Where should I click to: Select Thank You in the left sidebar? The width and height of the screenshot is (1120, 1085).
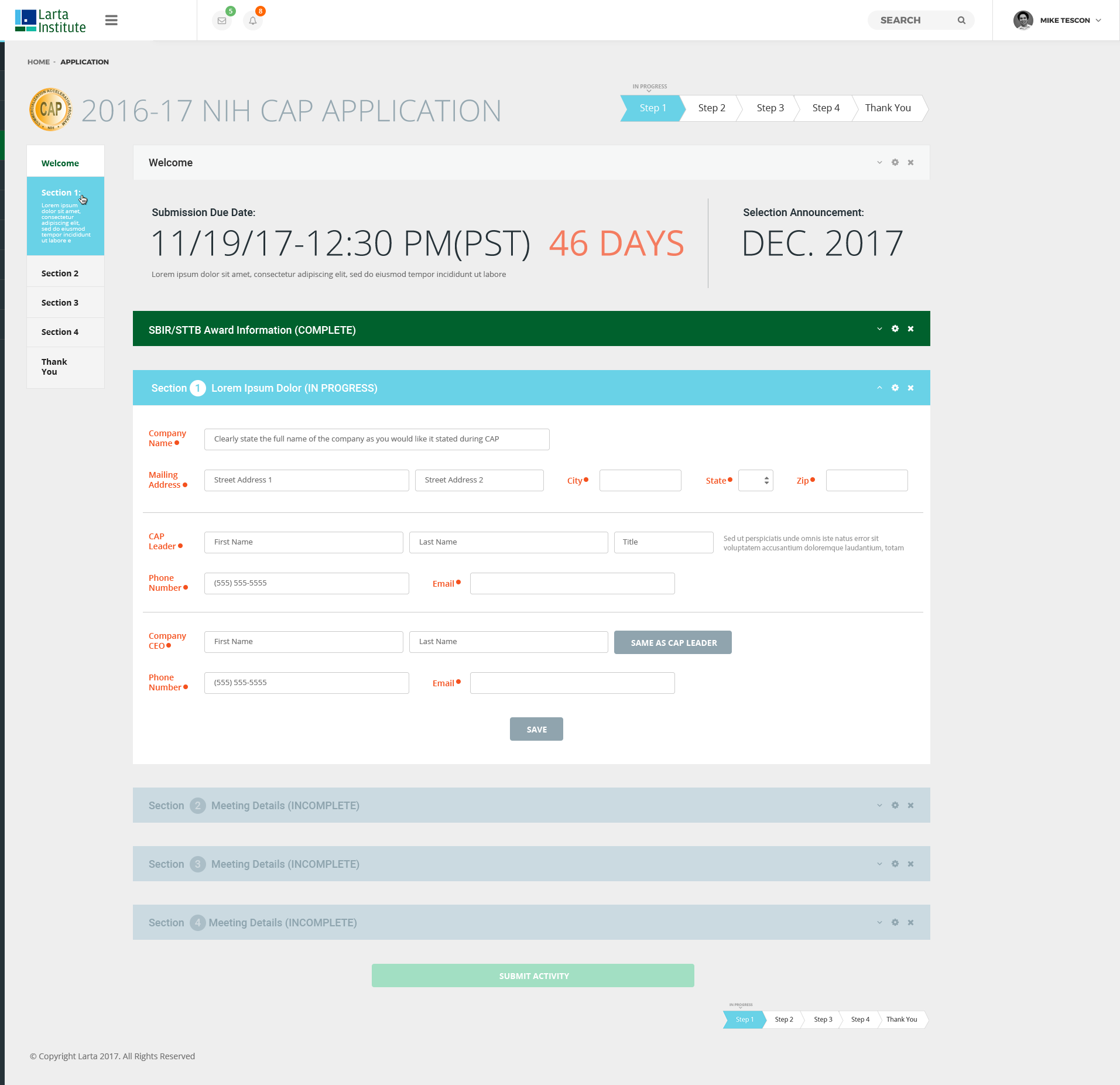[x=66, y=367]
